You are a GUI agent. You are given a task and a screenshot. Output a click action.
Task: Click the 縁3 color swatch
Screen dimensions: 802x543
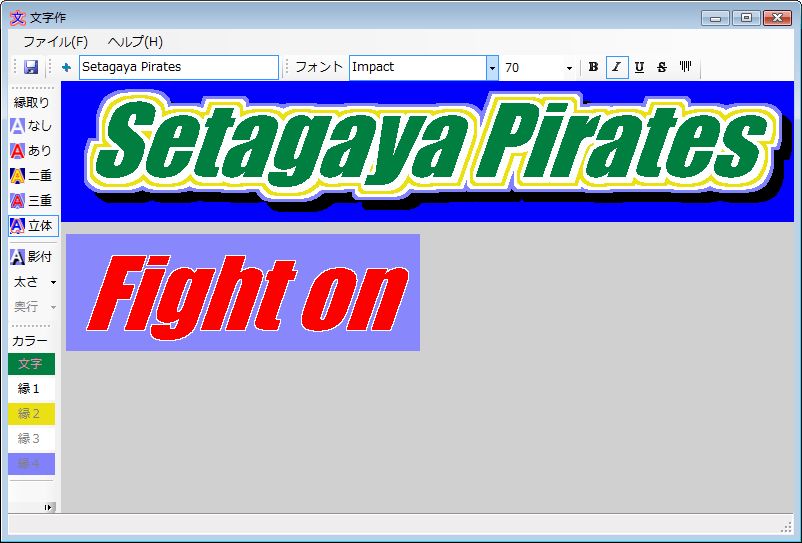31,438
